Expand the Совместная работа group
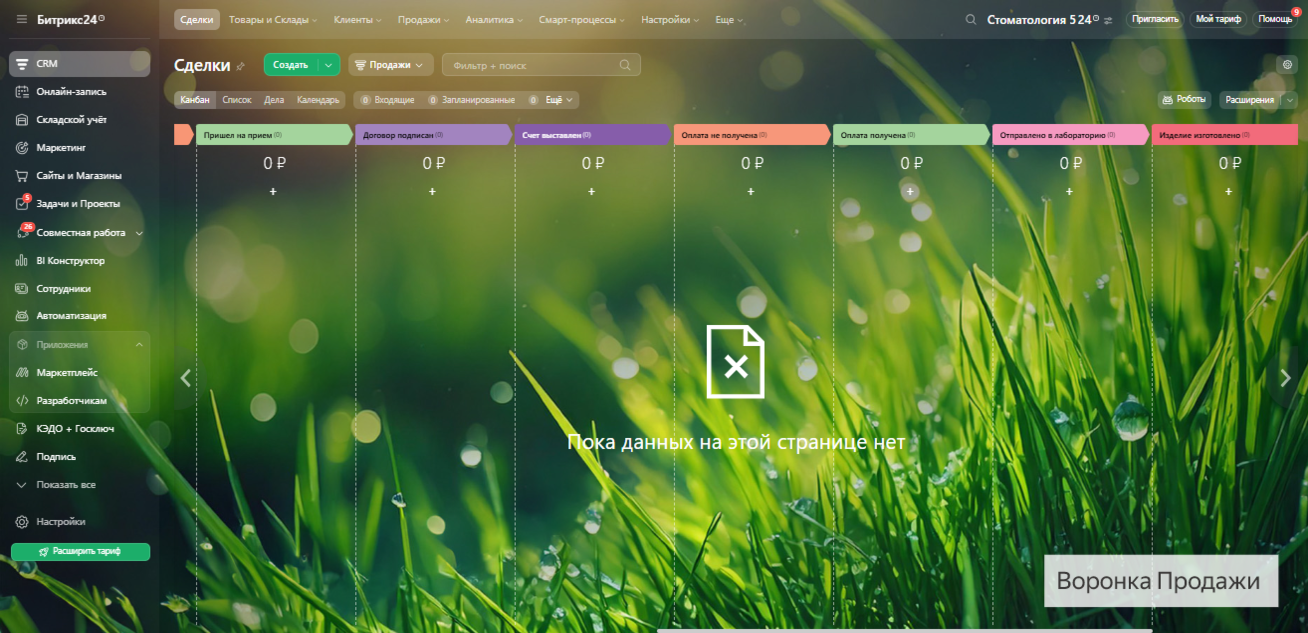The height and width of the screenshot is (633, 1308). [x=139, y=233]
